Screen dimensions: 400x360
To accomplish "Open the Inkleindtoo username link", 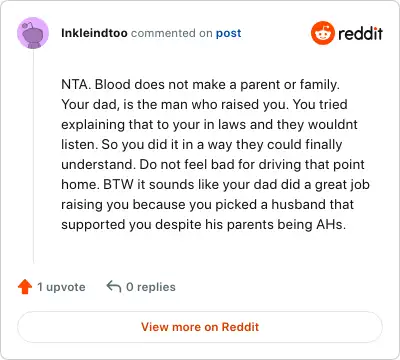I will 94,33.
